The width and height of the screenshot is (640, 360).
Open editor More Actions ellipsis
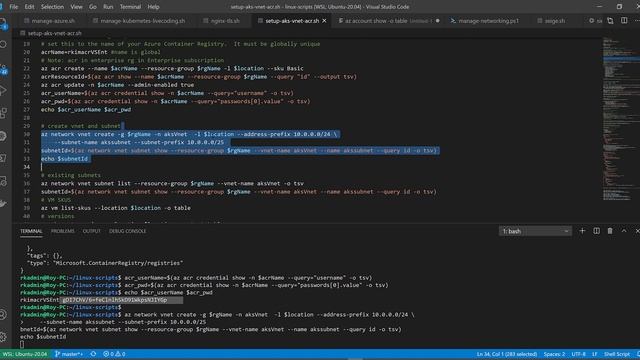tap(637, 20)
